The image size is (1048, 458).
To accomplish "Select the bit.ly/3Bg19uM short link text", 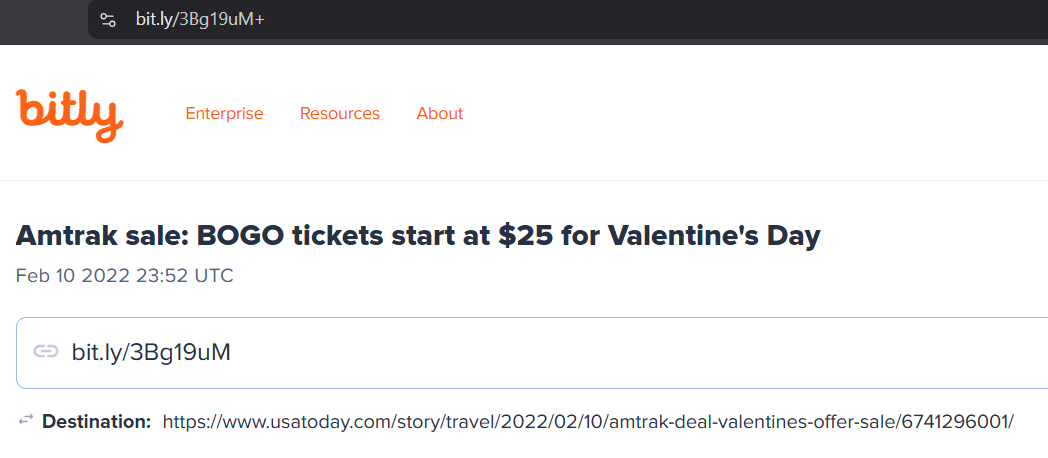I will pyautogui.click(x=151, y=352).
